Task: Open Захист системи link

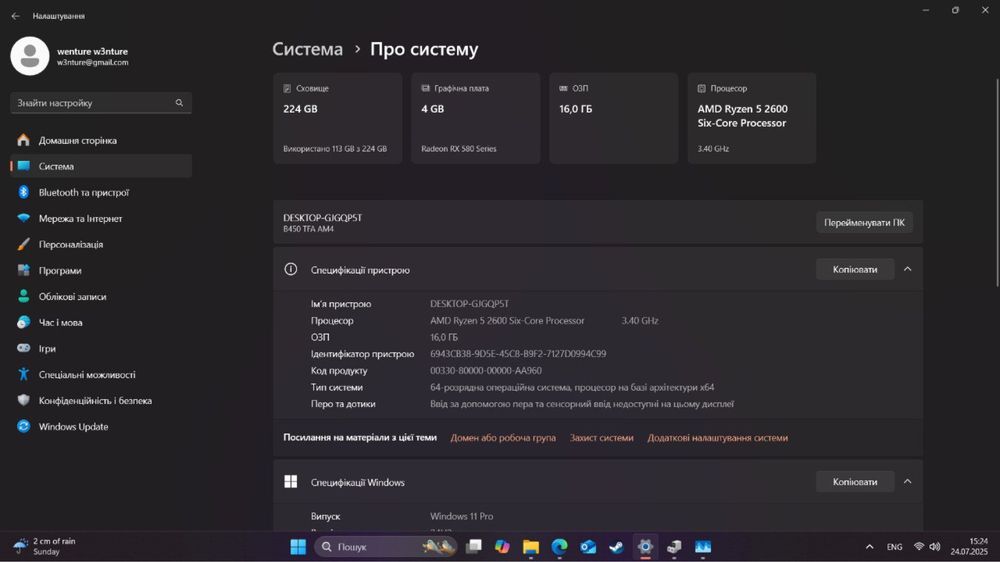Action: tap(601, 438)
